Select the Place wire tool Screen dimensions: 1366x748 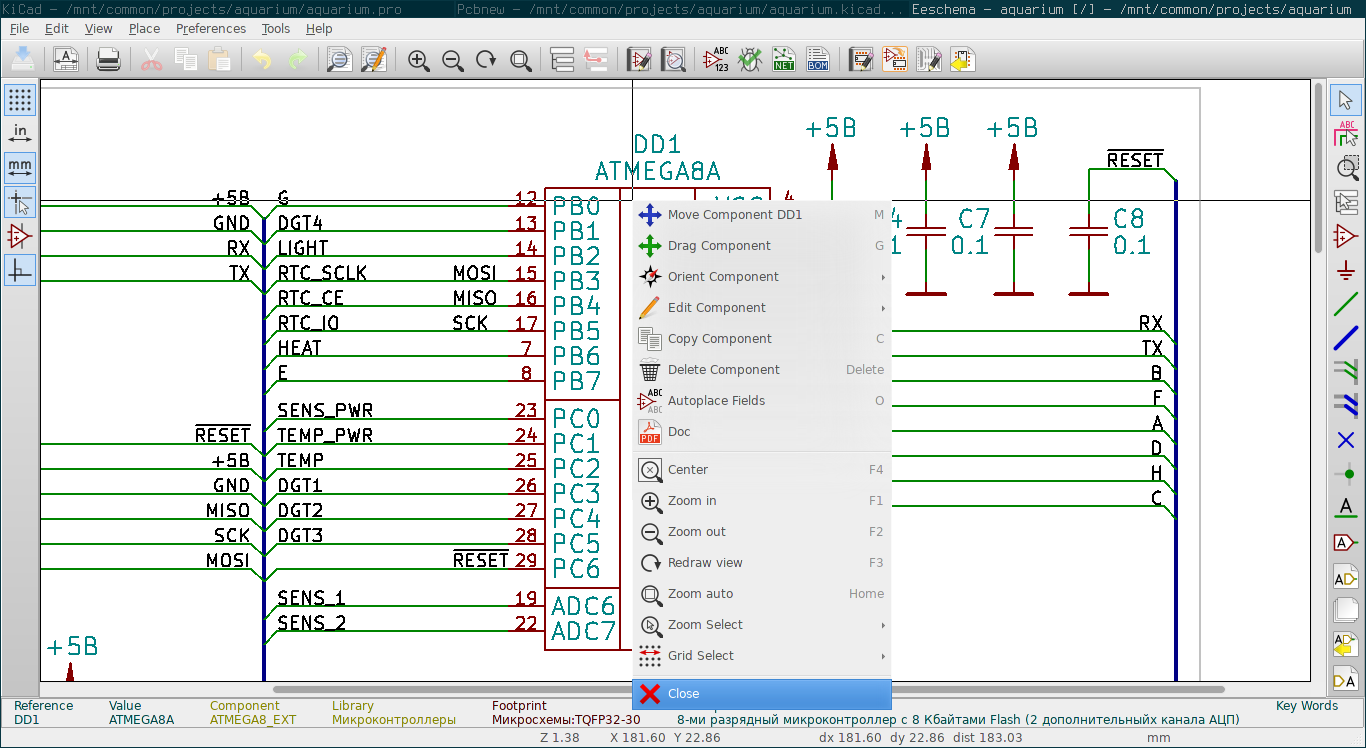click(1345, 304)
